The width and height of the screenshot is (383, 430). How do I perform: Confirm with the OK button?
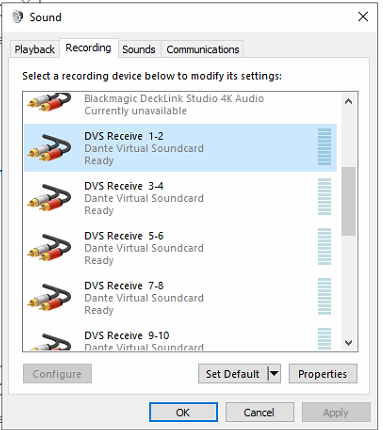183,412
